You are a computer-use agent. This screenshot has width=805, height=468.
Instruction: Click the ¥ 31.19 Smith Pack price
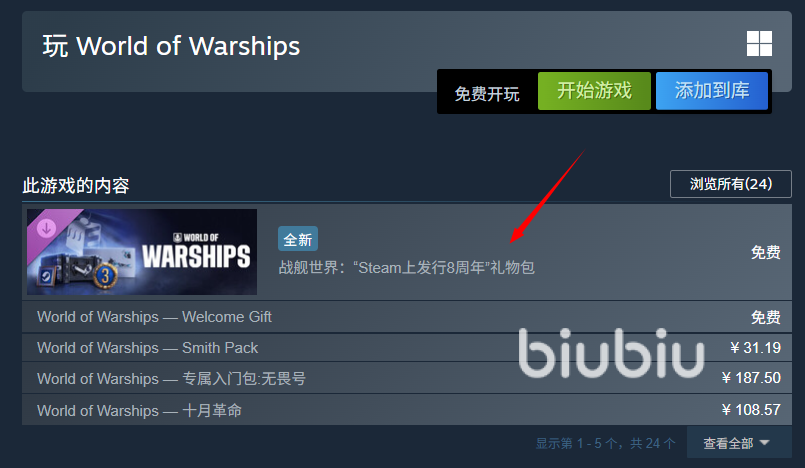(x=755, y=348)
